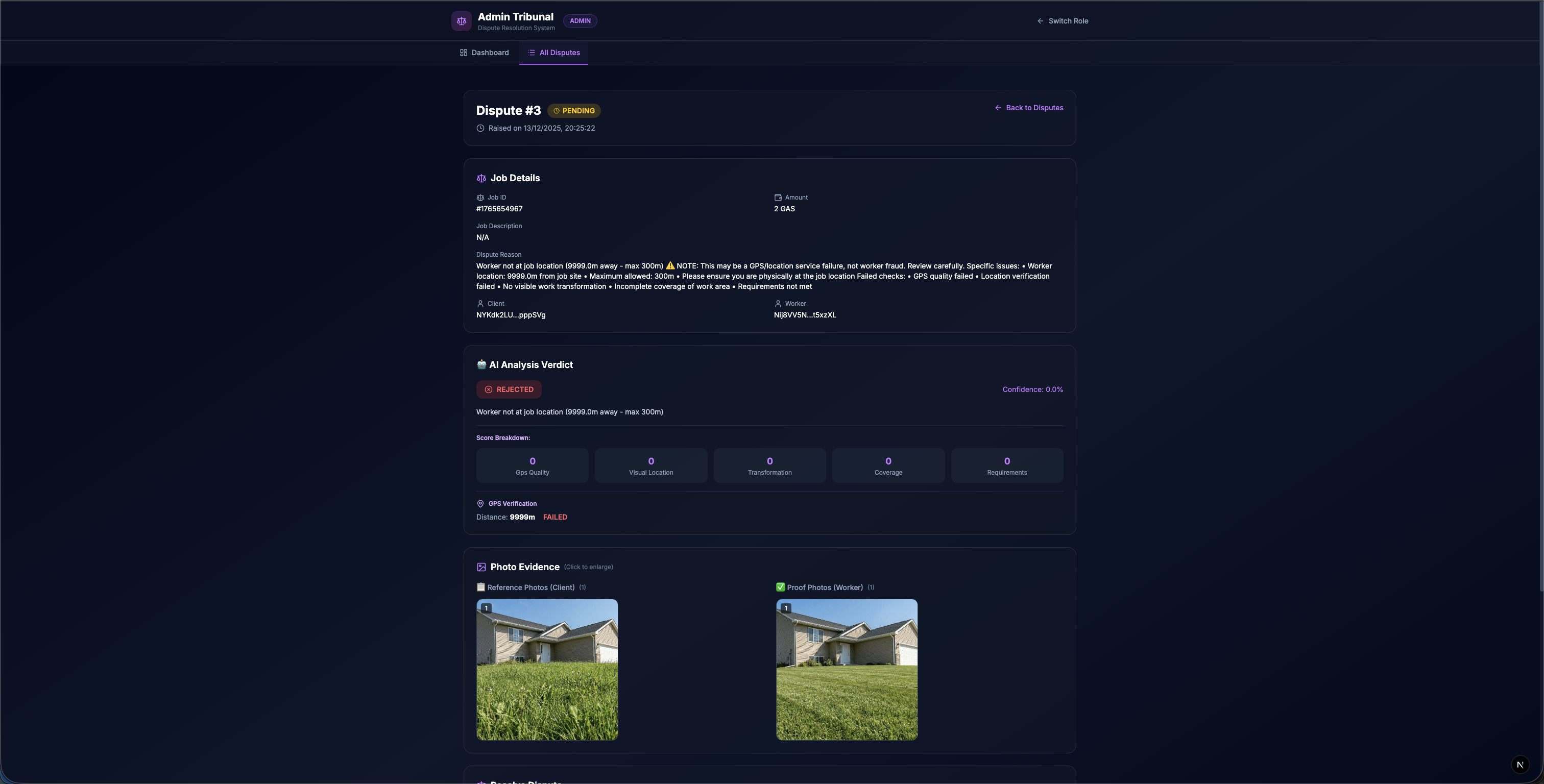The height and width of the screenshot is (784, 1544).
Task: Click the Gps Quality score card
Action: (x=532, y=465)
